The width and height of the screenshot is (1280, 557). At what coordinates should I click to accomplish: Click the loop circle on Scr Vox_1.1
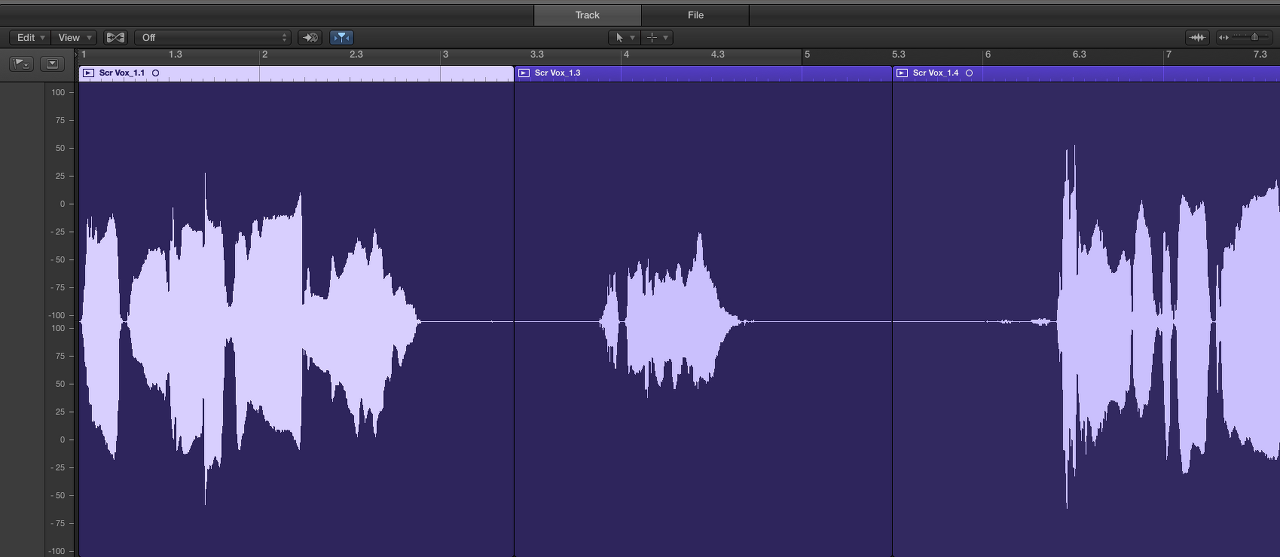click(x=155, y=73)
